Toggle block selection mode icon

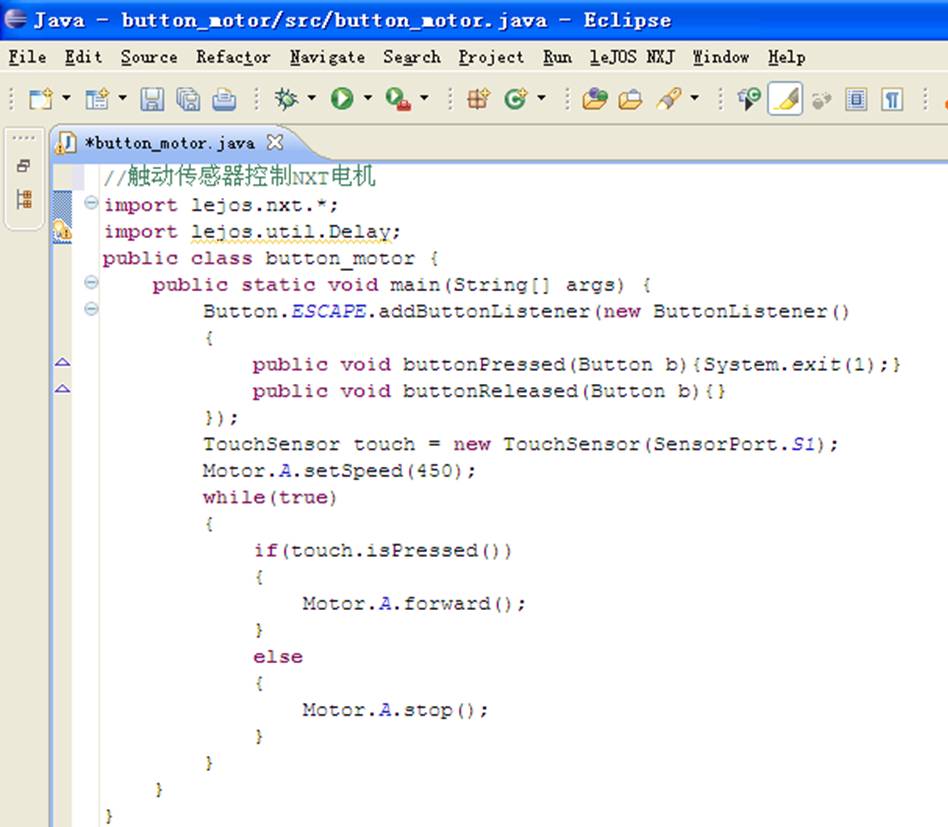coord(856,99)
